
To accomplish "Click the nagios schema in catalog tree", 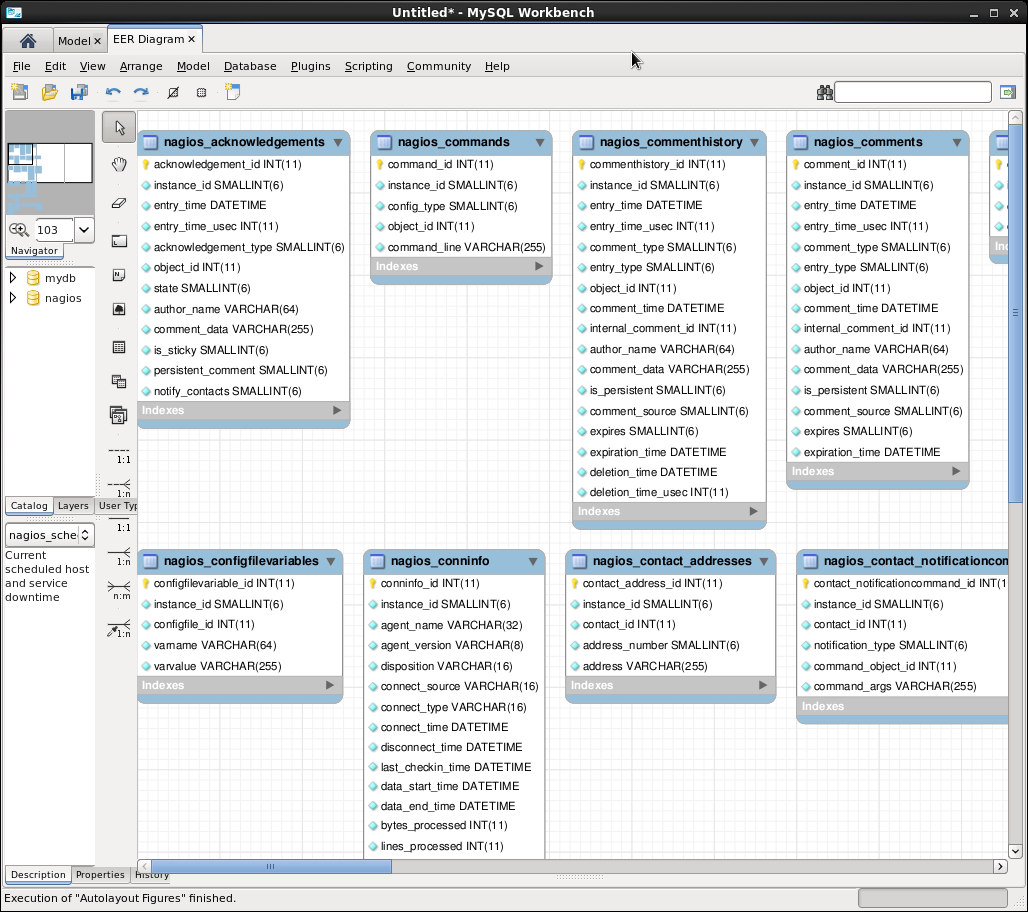I will 63,298.
